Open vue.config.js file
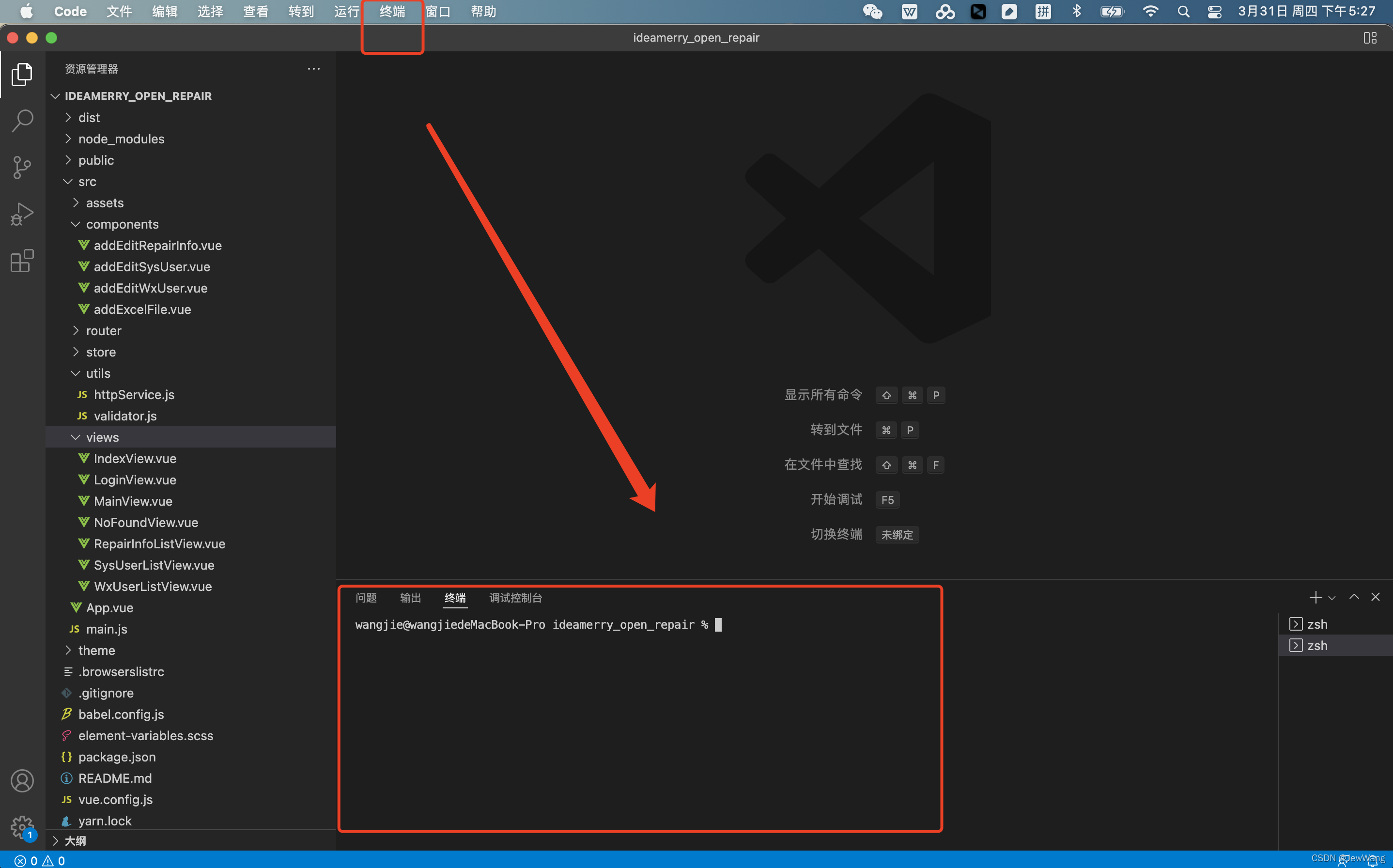 pos(190,800)
